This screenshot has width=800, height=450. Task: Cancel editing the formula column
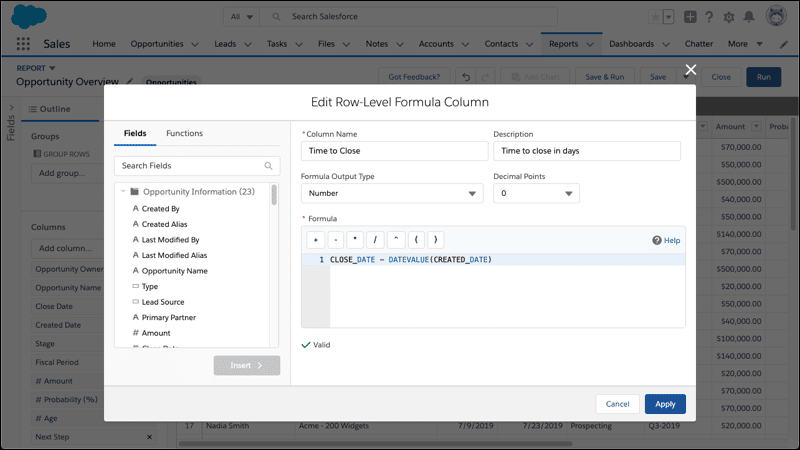[x=617, y=404]
